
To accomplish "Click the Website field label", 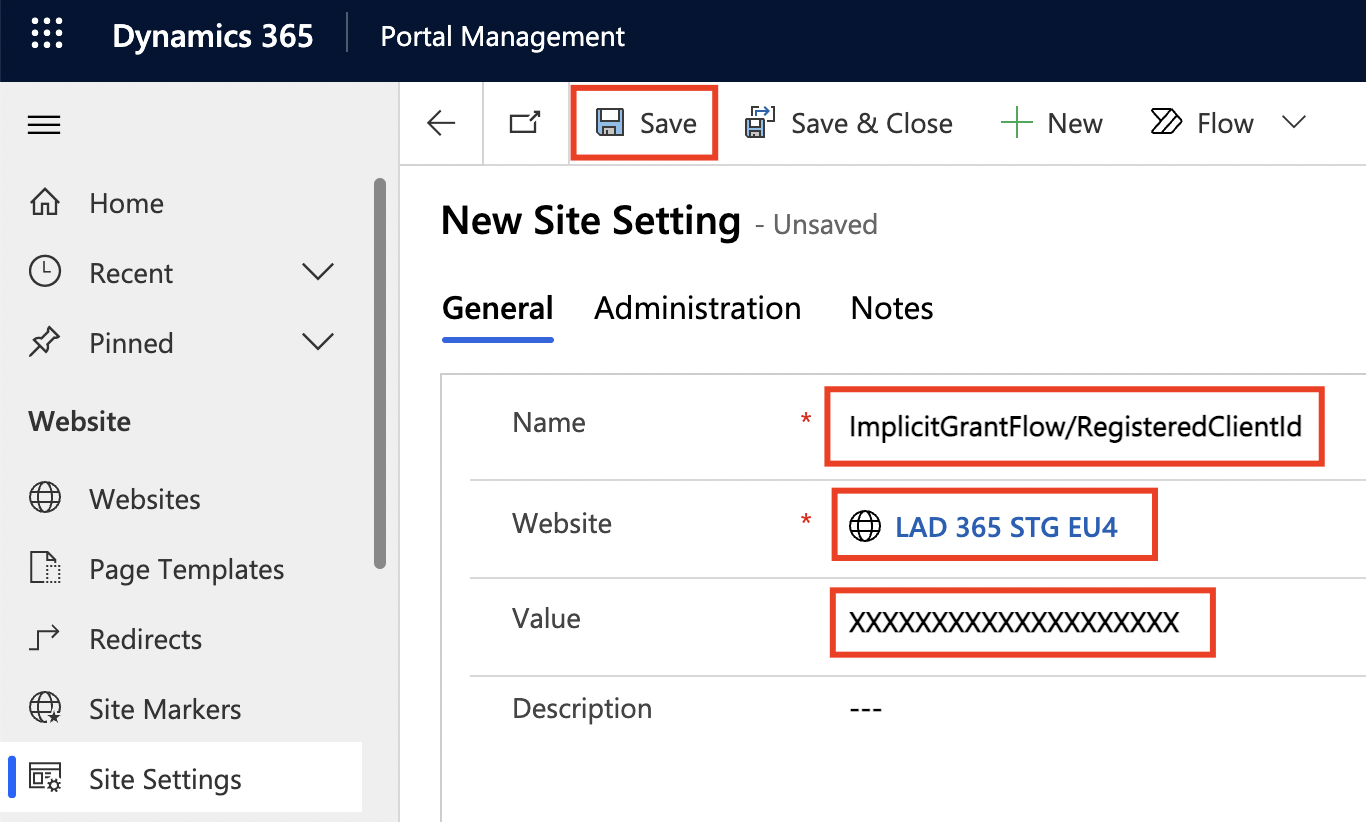I will [562, 523].
